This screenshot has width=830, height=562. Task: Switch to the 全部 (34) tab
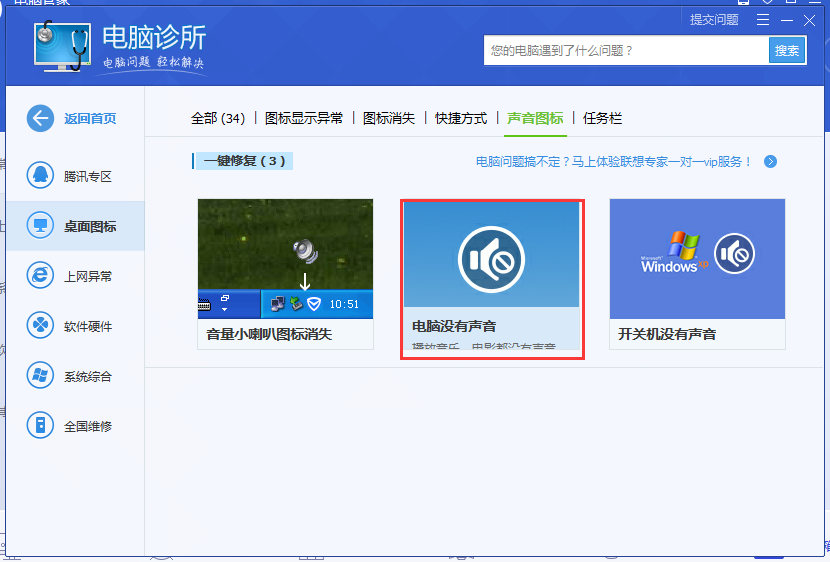pos(218,118)
